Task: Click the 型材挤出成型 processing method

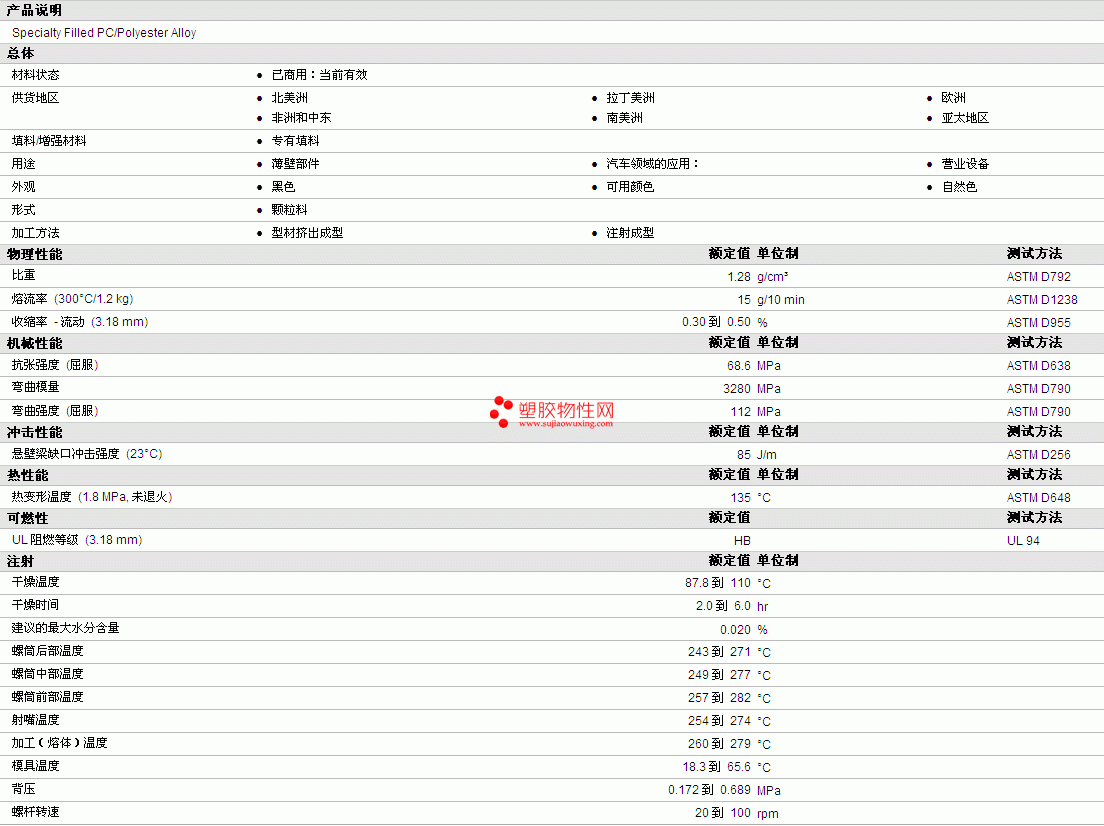Action: click(x=308, y=232)
